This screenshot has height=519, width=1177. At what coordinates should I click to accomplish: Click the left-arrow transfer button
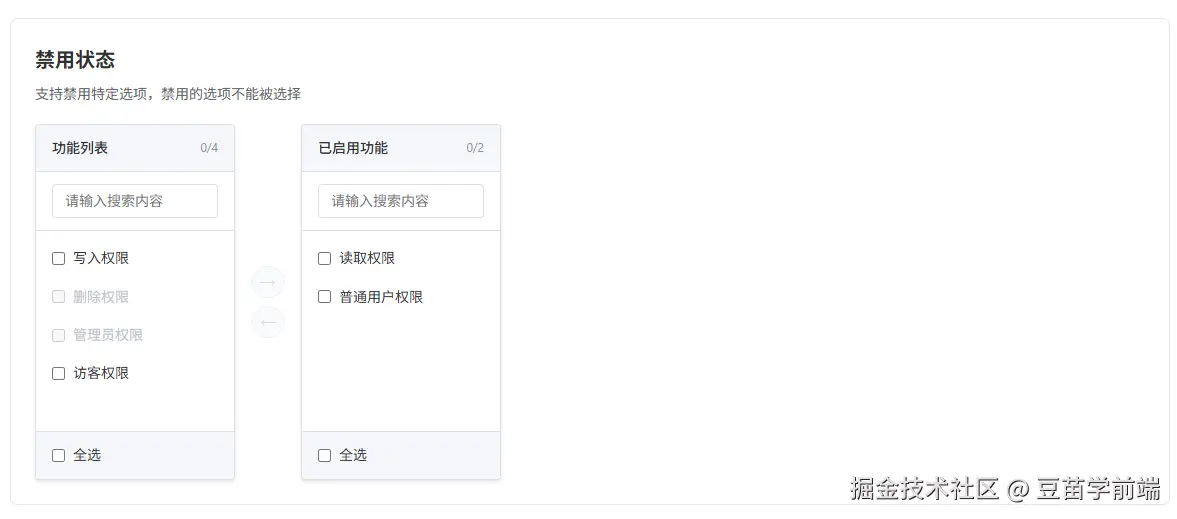(x=268, y=322)
